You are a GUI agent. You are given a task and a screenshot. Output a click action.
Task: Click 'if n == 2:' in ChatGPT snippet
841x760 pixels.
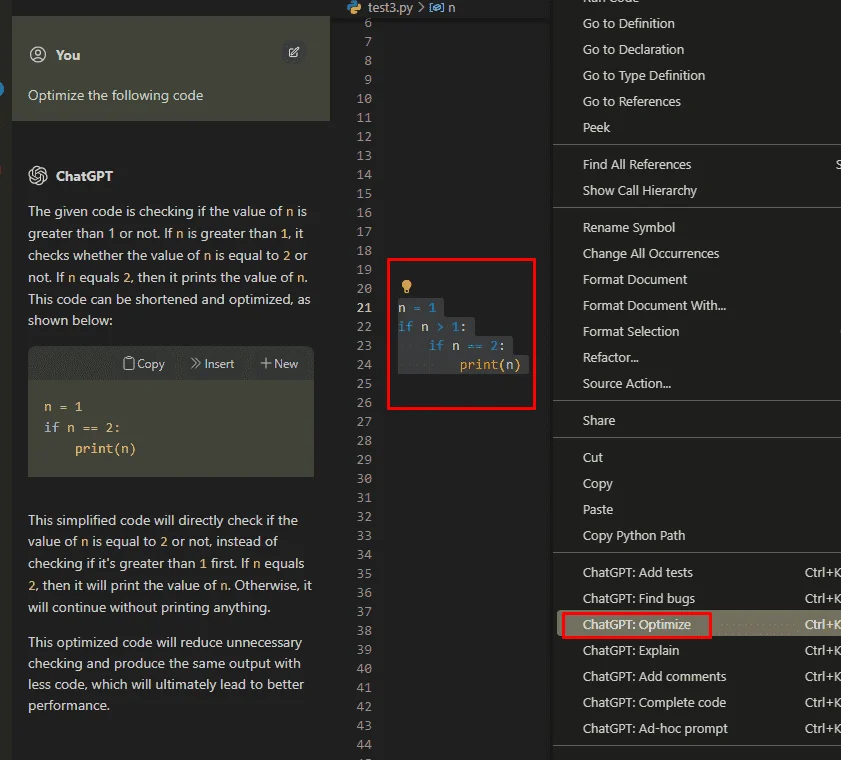click(x=82, y=427)
